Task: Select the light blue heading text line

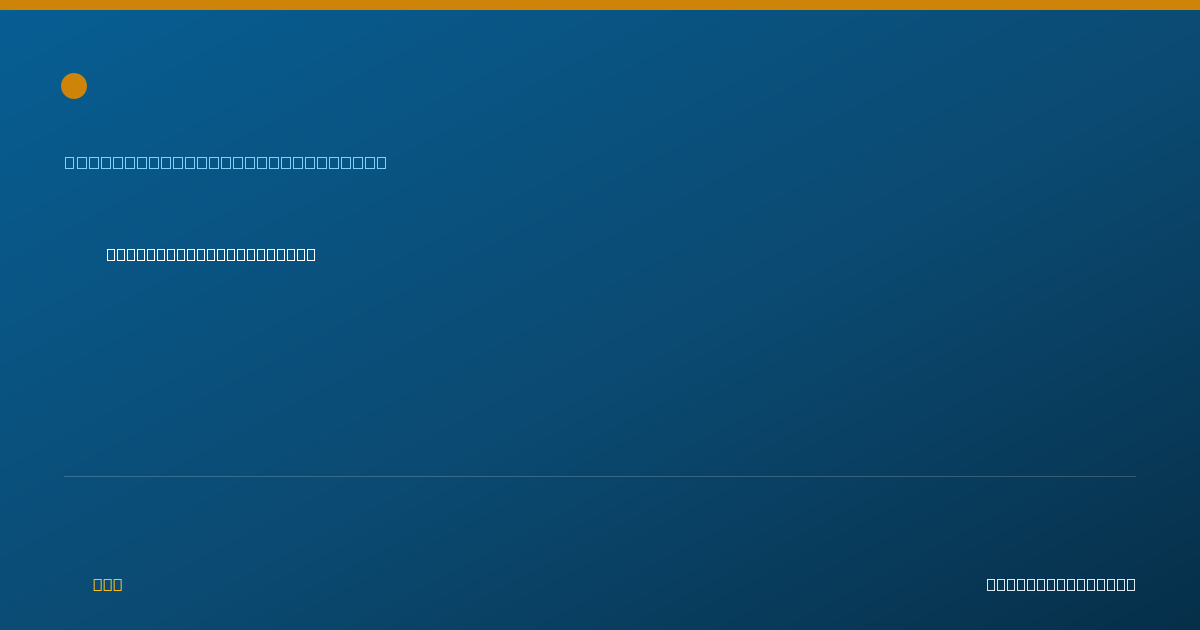Action: [x=226, y=162]
